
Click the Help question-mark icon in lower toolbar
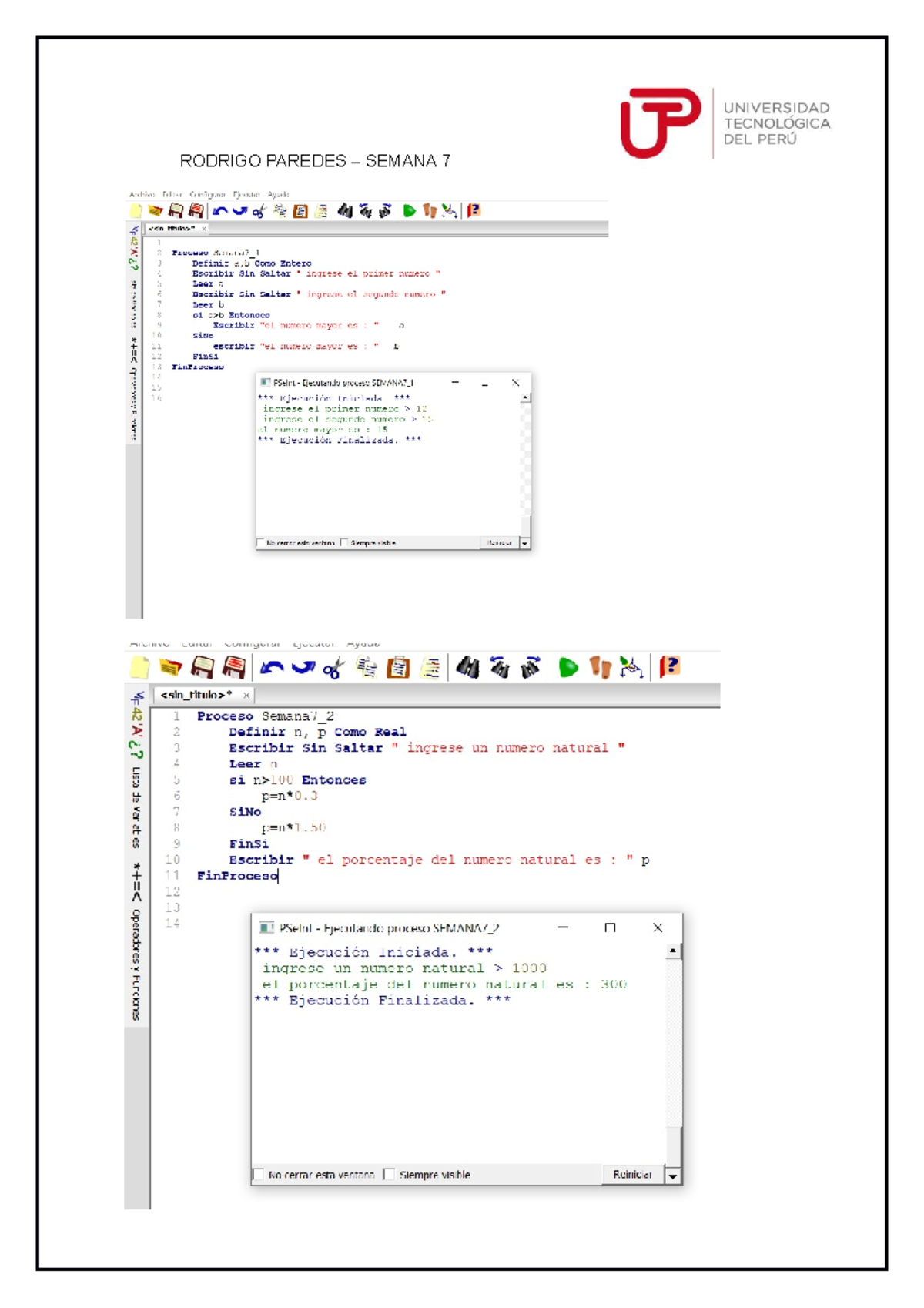(669, 667)
